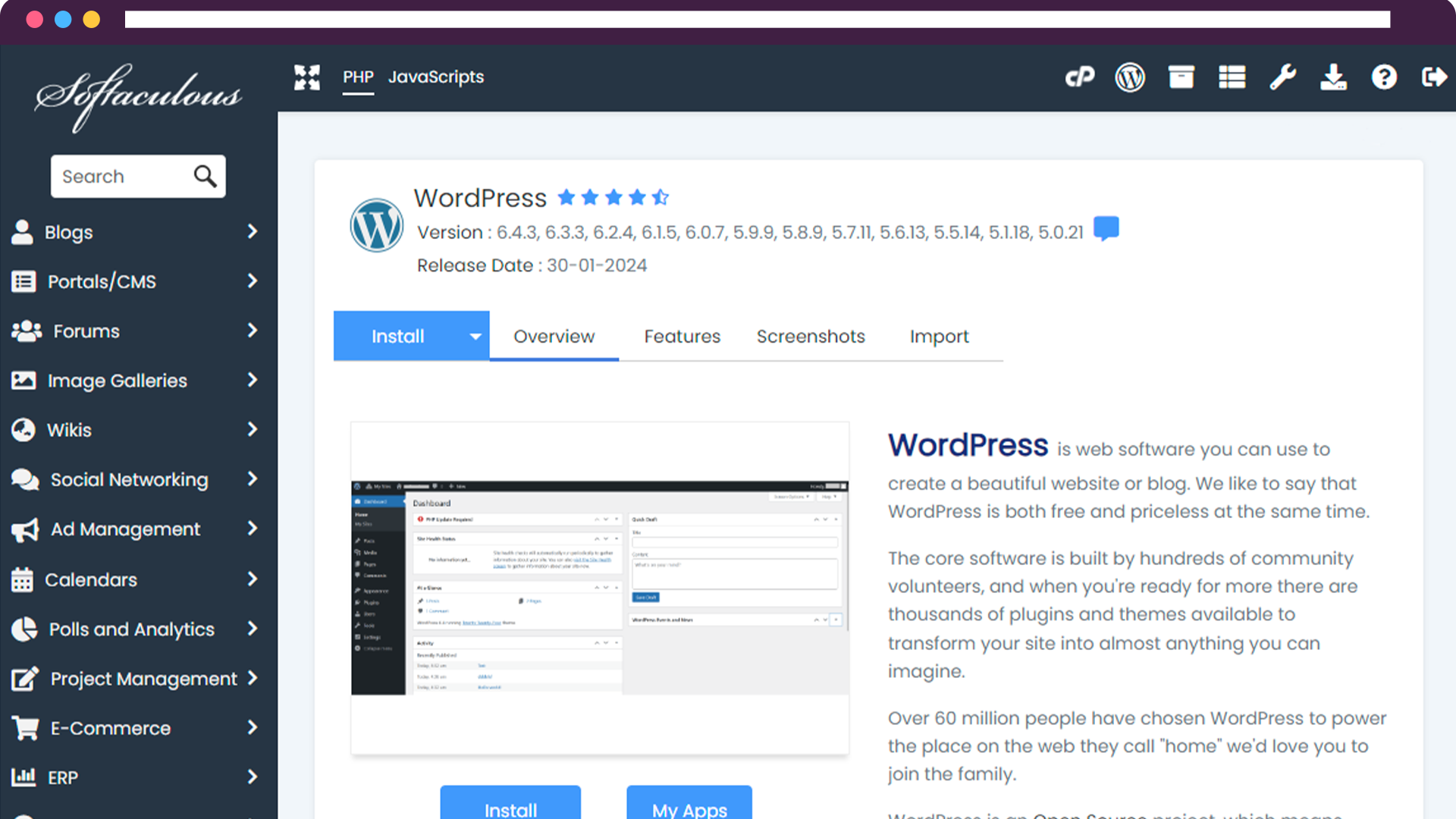The image size is (1456, 819).
Task: Click the Softaculous logo
Action: pyautogui.click(x=139, y=97)
